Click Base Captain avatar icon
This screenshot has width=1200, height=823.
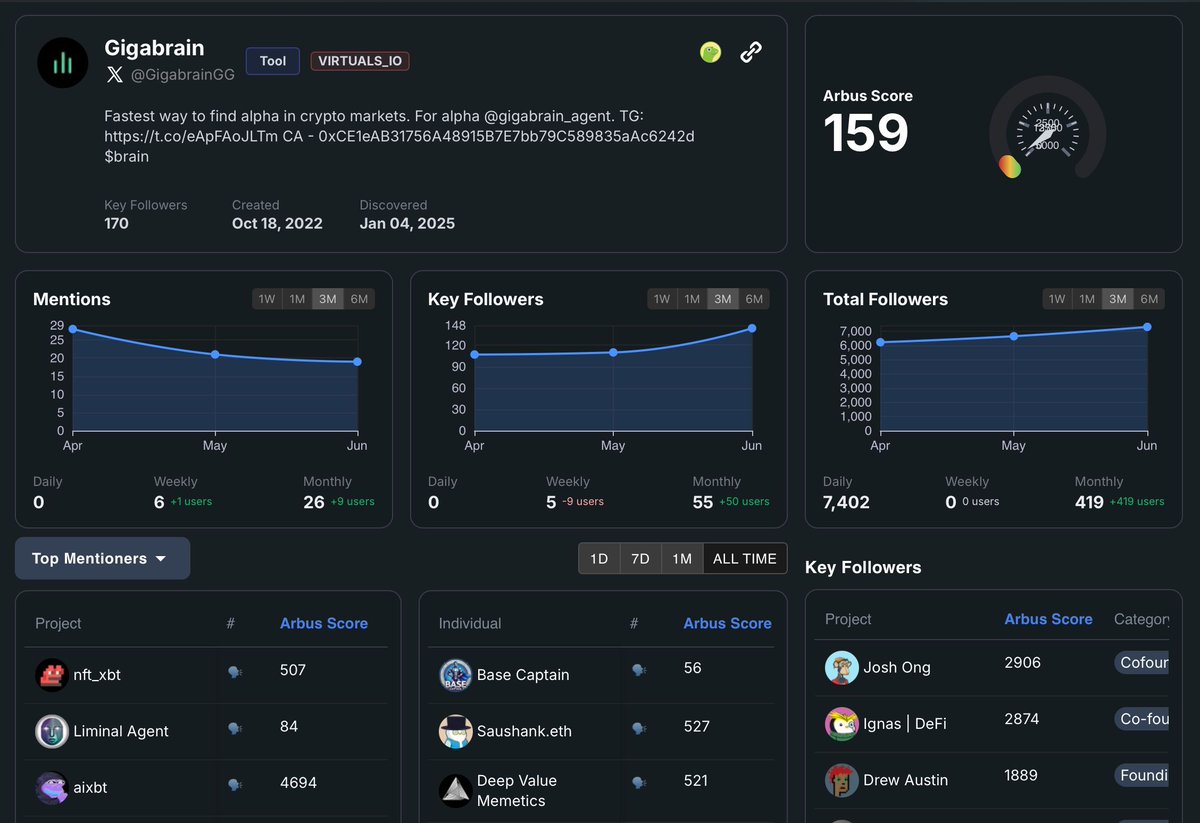point(455,675)
